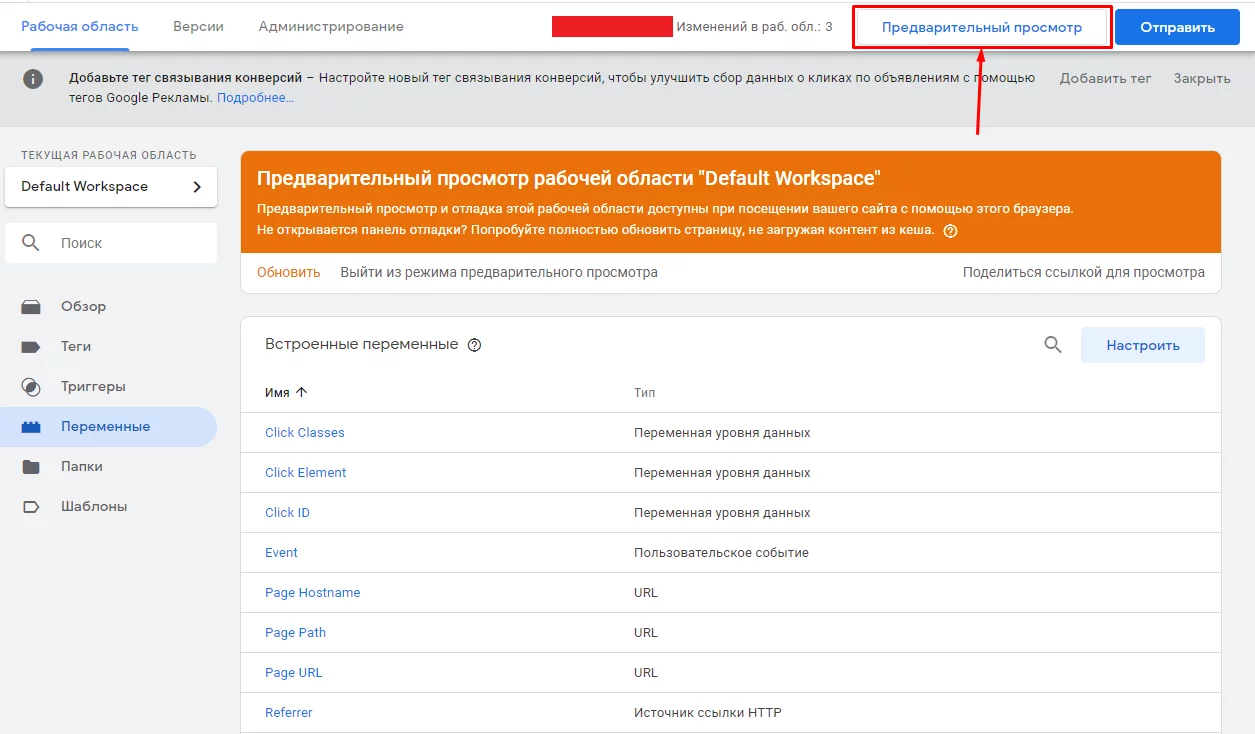Select the Теги tag icon
Viewport: 1255px width, 734px height.
pyautogui.click(x=31, y=347)
